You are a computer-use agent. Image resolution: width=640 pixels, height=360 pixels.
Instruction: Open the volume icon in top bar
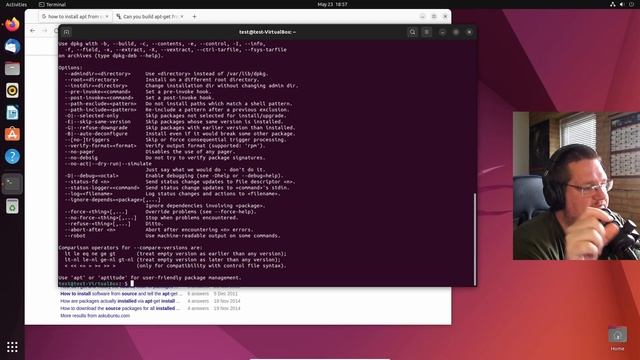pyautogui.click(x=622, y=4)
